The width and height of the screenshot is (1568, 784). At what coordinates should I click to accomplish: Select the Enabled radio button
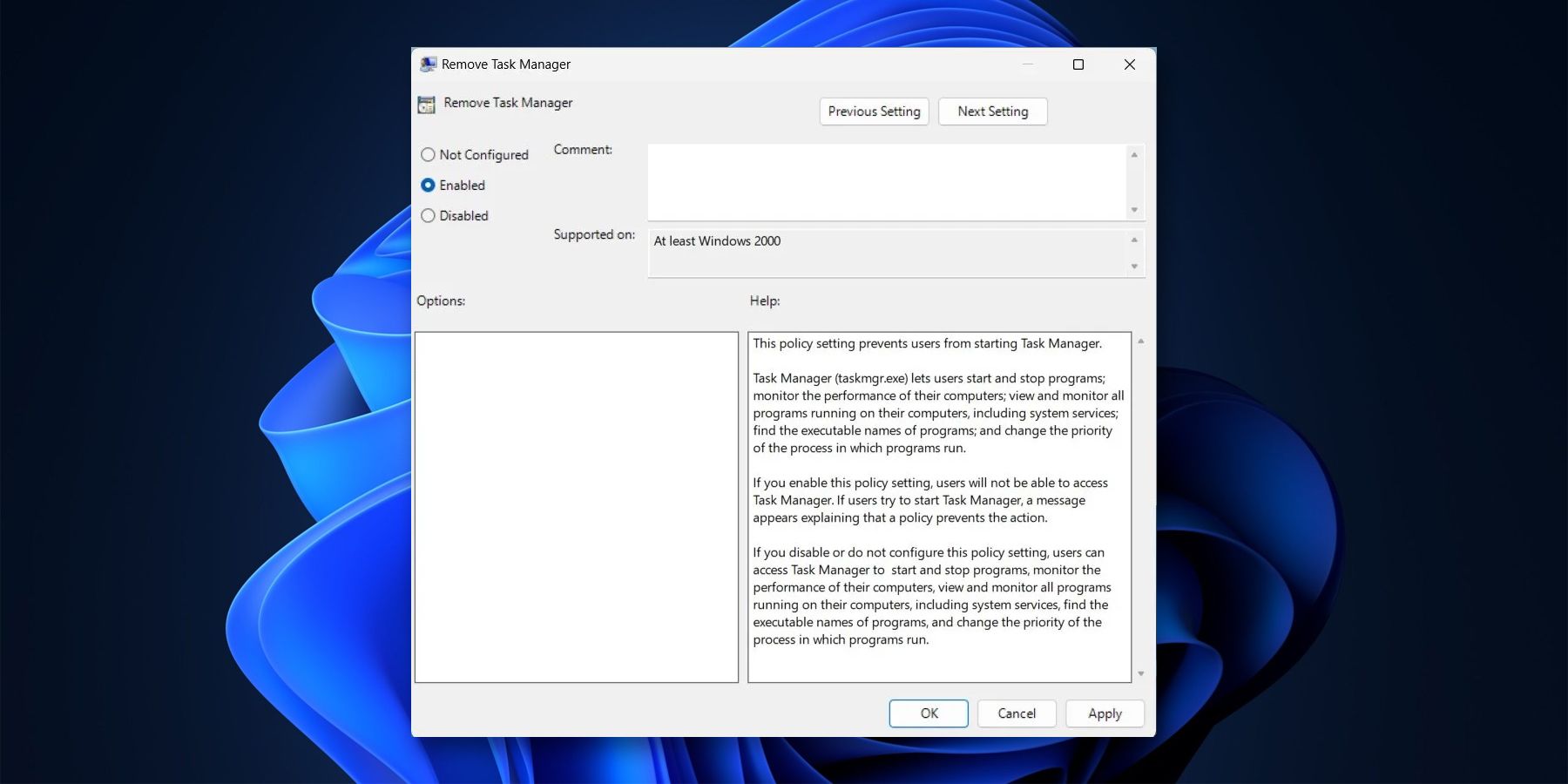point(428,185)
